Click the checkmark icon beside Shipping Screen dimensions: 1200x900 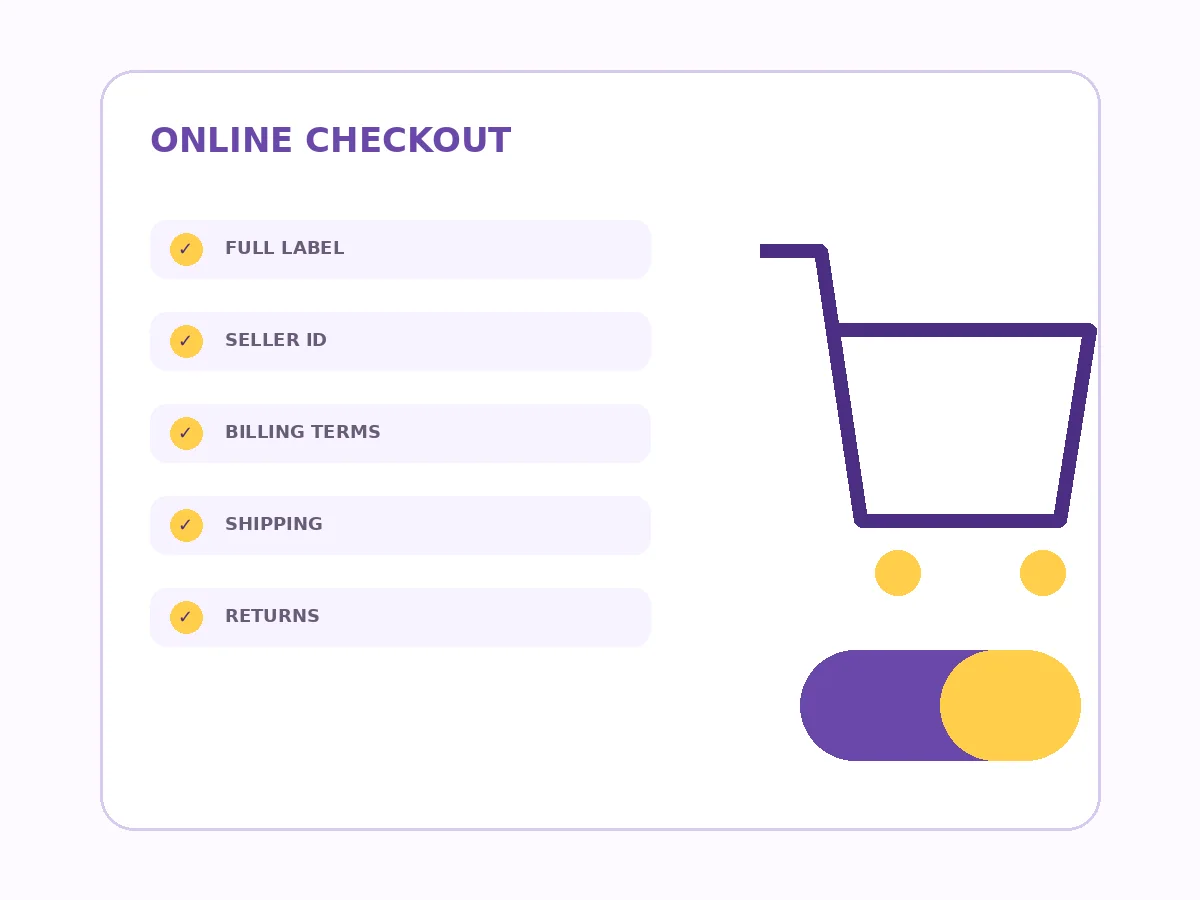point(186,525)
